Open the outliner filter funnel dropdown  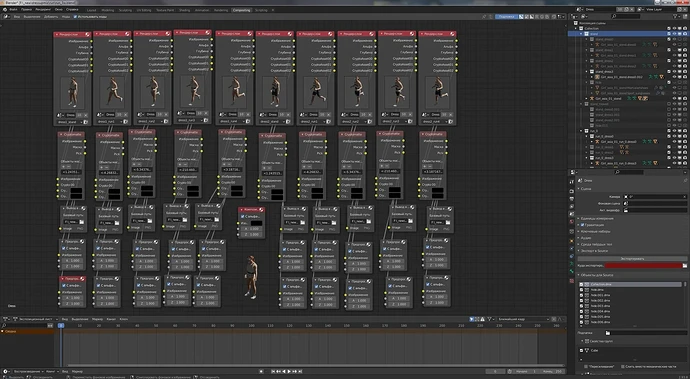tap(676, 16)
